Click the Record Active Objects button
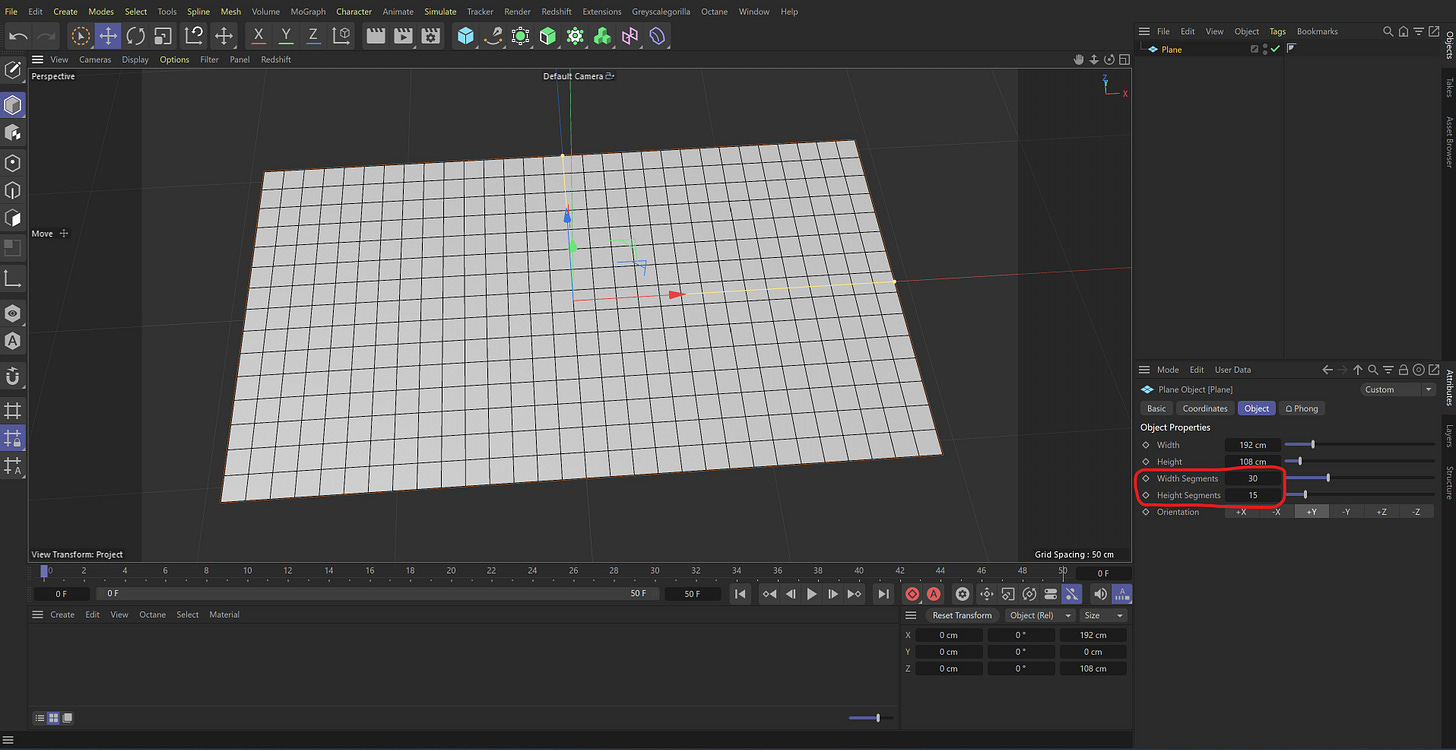The image size is (1456, 750). click(912, 594)
